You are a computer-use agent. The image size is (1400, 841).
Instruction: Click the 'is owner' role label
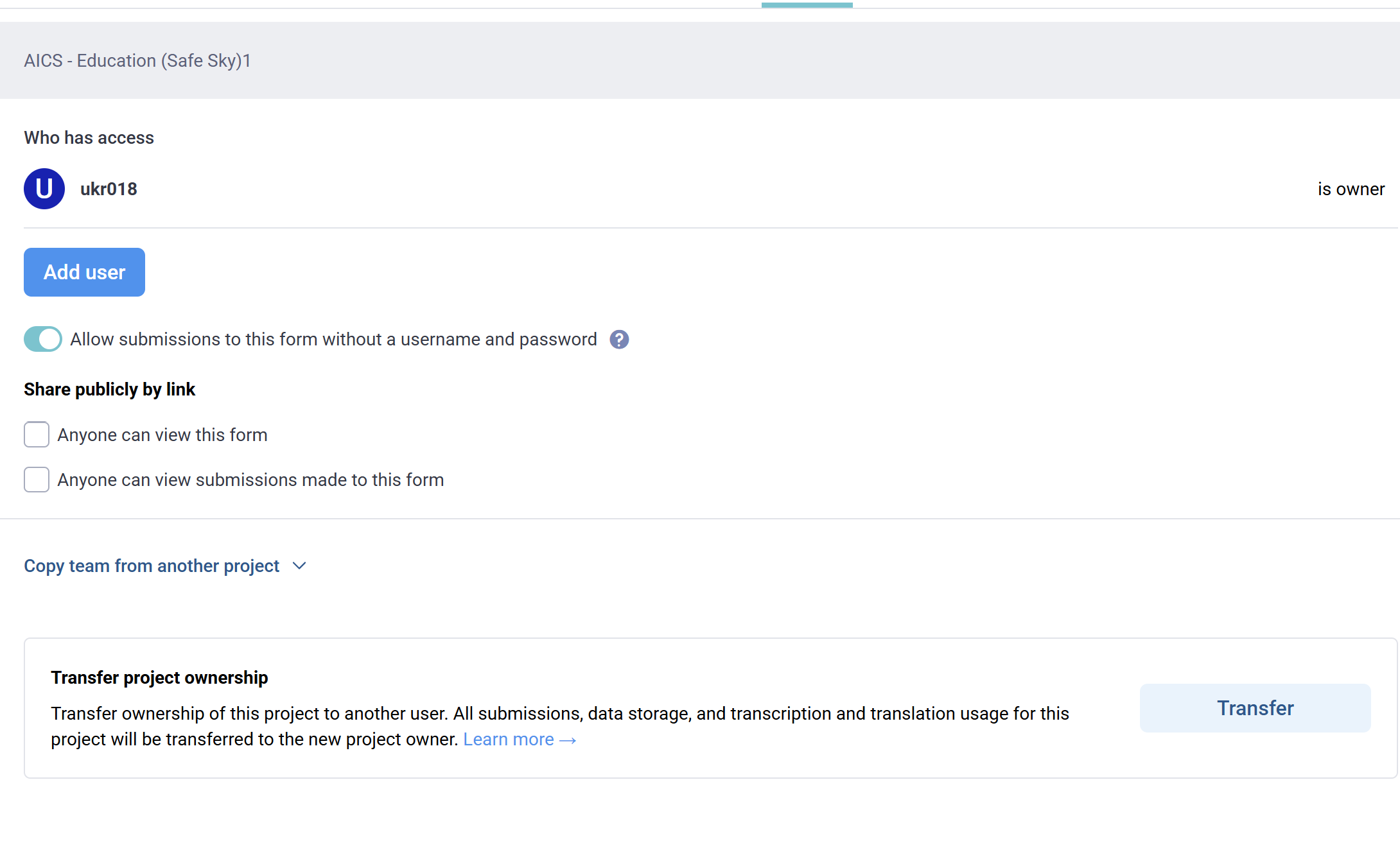pyautogui.click(x=1351, y=189)
